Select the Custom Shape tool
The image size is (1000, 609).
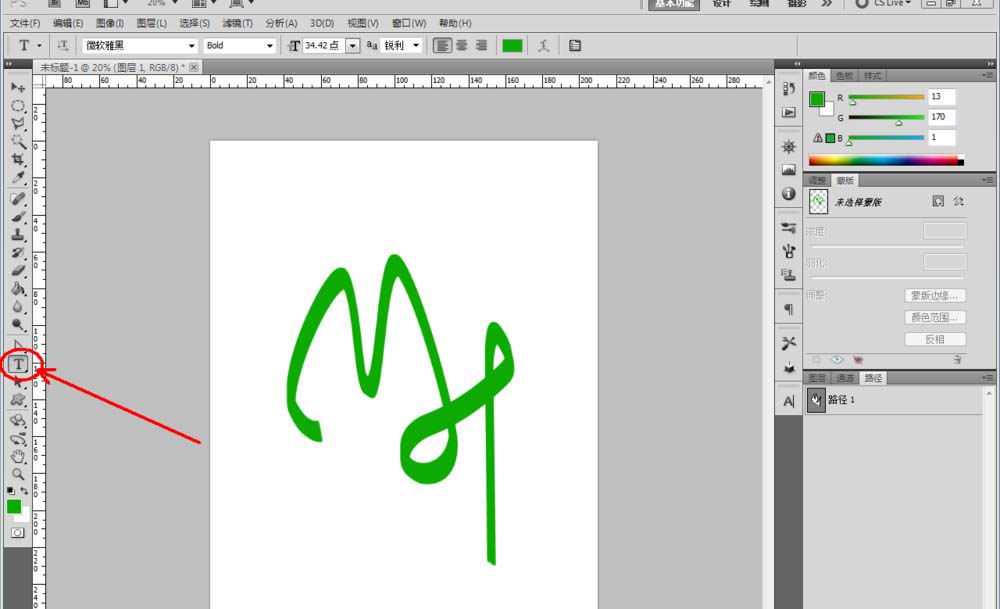[18, 400]
